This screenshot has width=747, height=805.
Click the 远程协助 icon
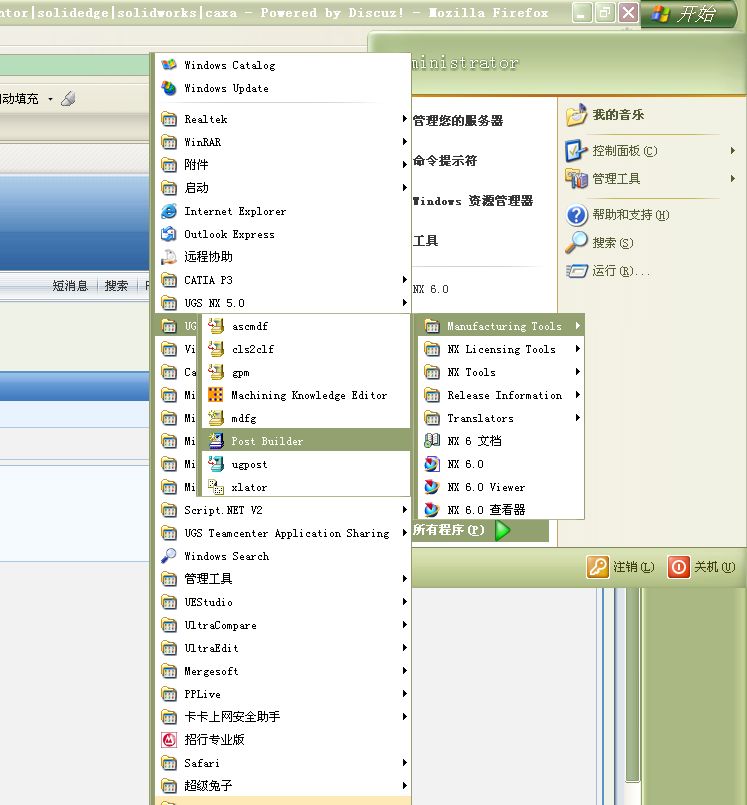coord(169,257)
